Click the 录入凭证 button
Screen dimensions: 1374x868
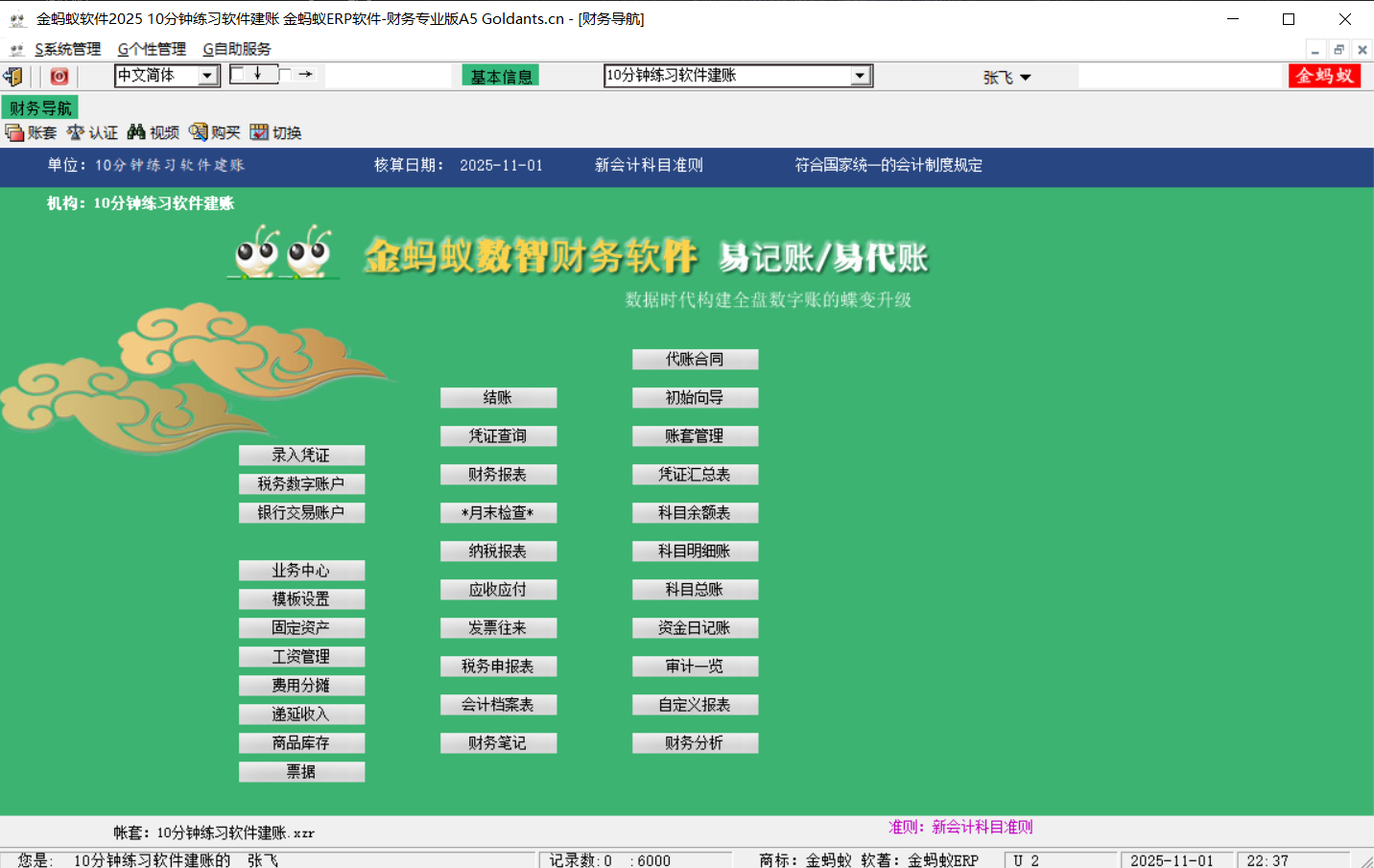301,455
